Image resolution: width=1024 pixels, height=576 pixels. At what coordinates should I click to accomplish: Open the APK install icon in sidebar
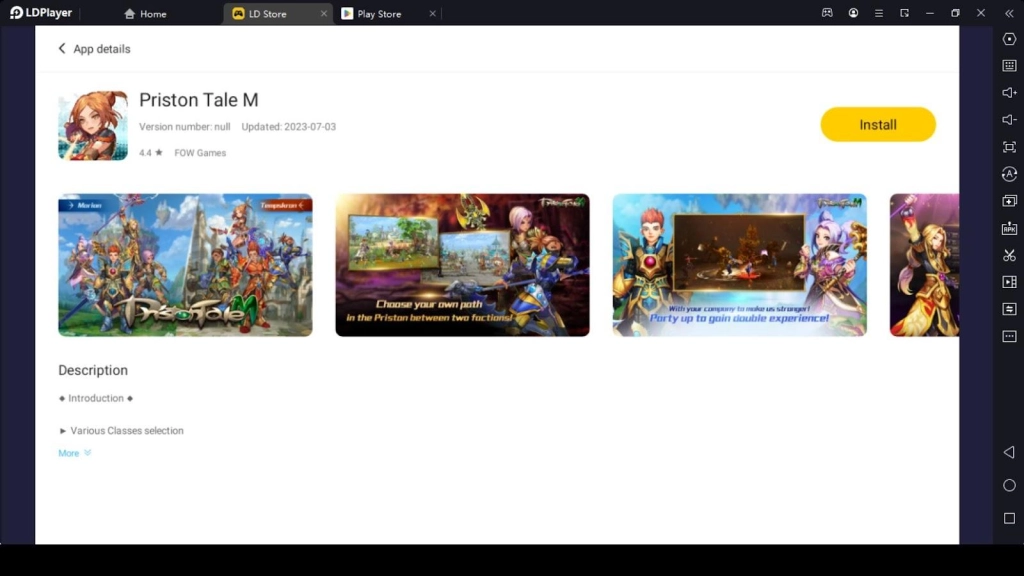[1009, 228]
